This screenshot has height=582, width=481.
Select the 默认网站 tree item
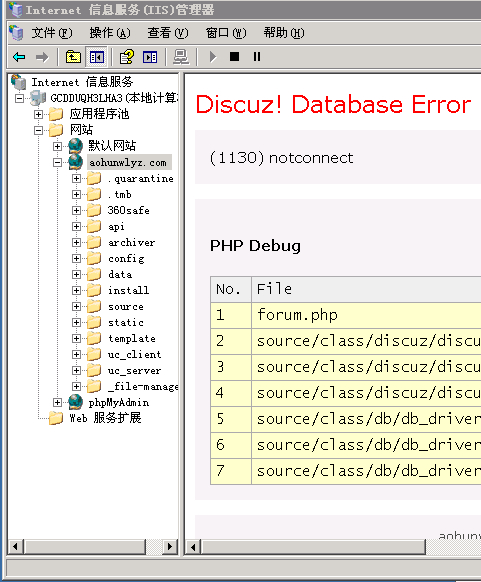pos(112,146)
